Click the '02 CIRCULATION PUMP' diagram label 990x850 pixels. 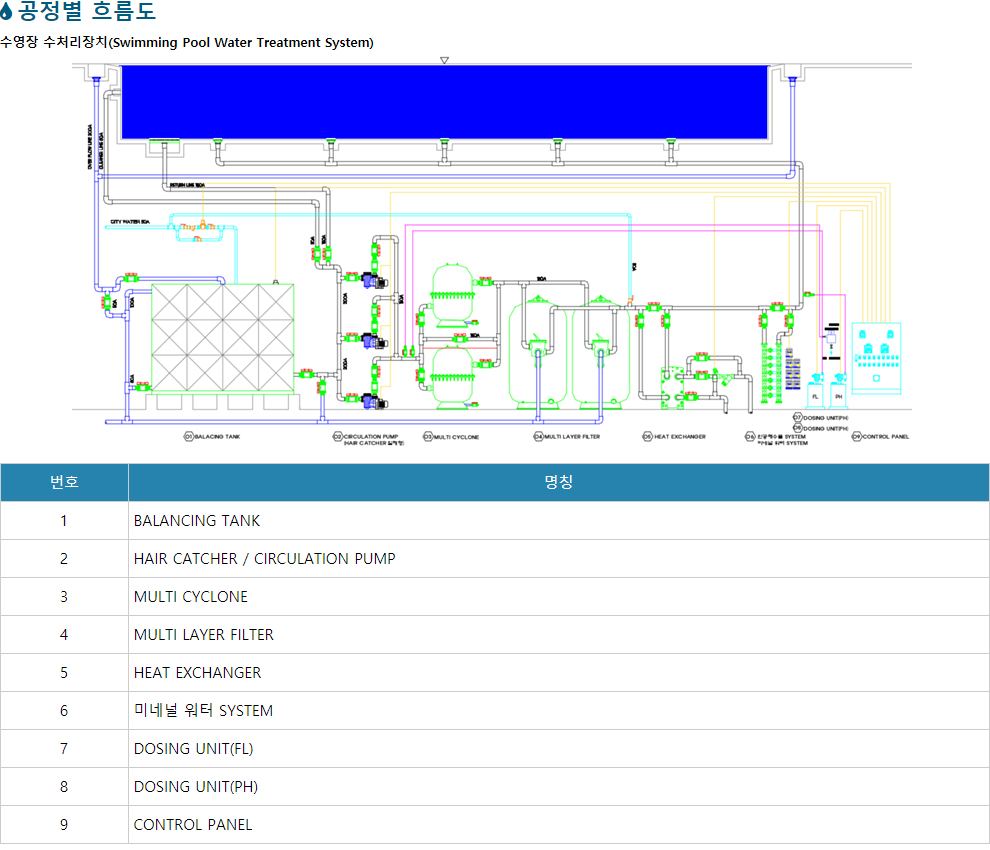pyautogui.click(x=366, y=436)
